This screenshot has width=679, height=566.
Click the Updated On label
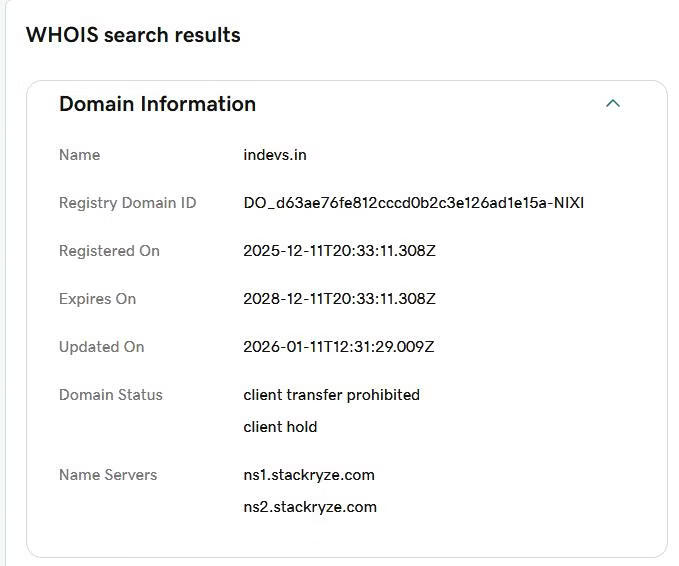101,347
